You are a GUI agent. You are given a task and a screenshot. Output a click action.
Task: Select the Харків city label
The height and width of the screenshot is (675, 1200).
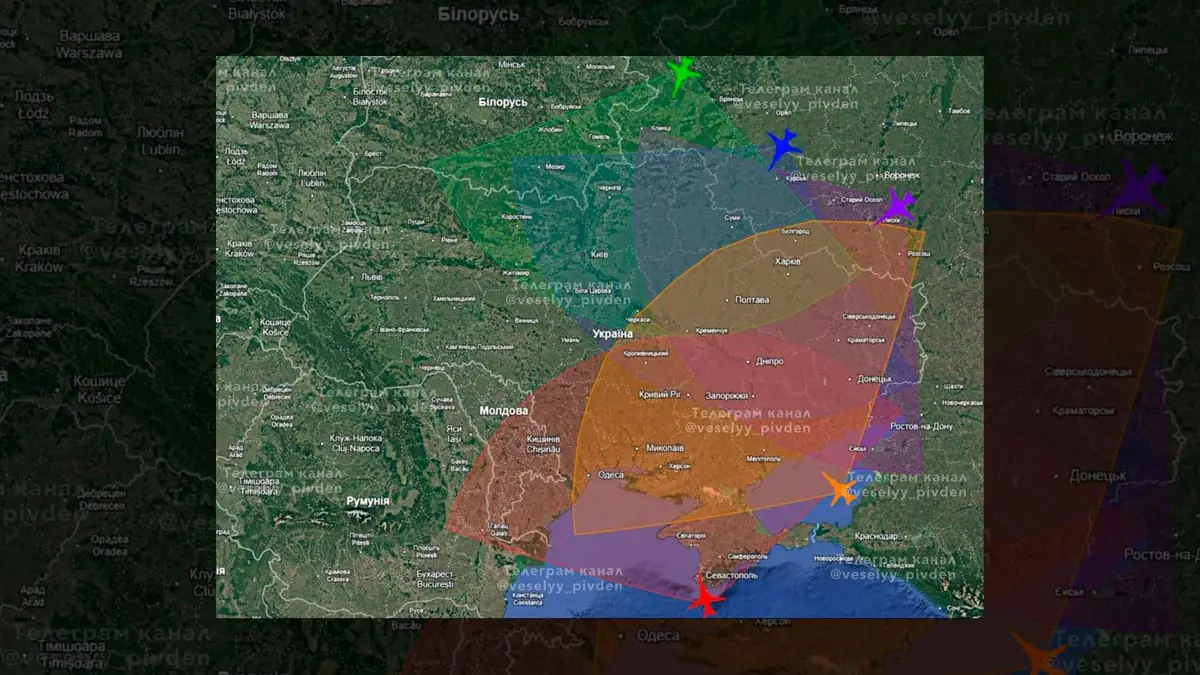pyautogui.click(x=788, y=262)
